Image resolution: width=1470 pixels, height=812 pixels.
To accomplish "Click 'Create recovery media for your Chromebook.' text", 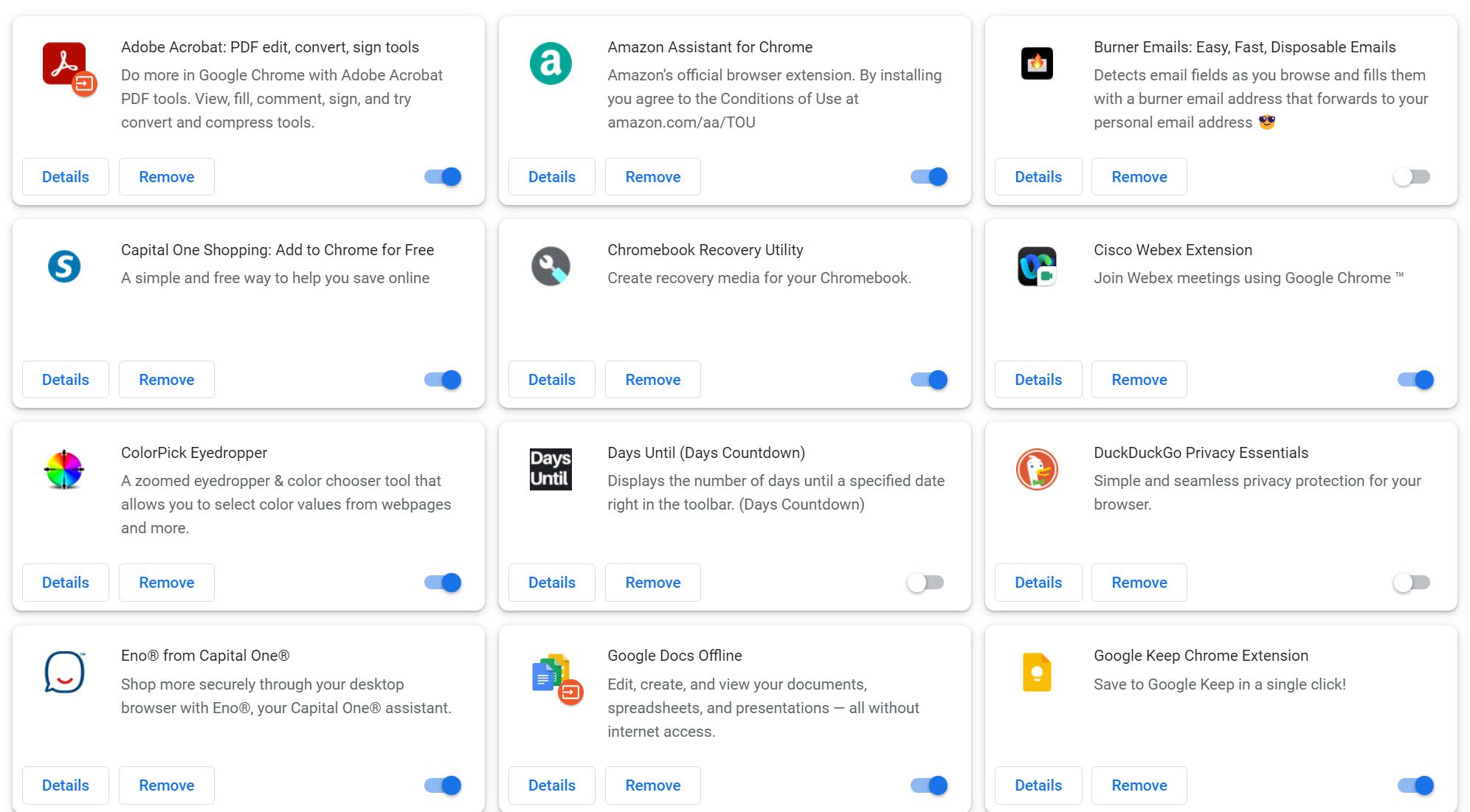I will tap(759, 278).
